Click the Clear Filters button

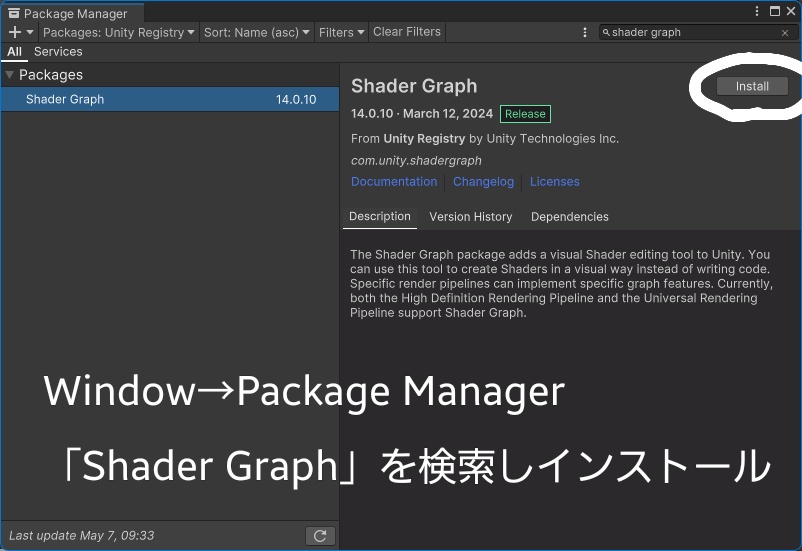point(407,32)
